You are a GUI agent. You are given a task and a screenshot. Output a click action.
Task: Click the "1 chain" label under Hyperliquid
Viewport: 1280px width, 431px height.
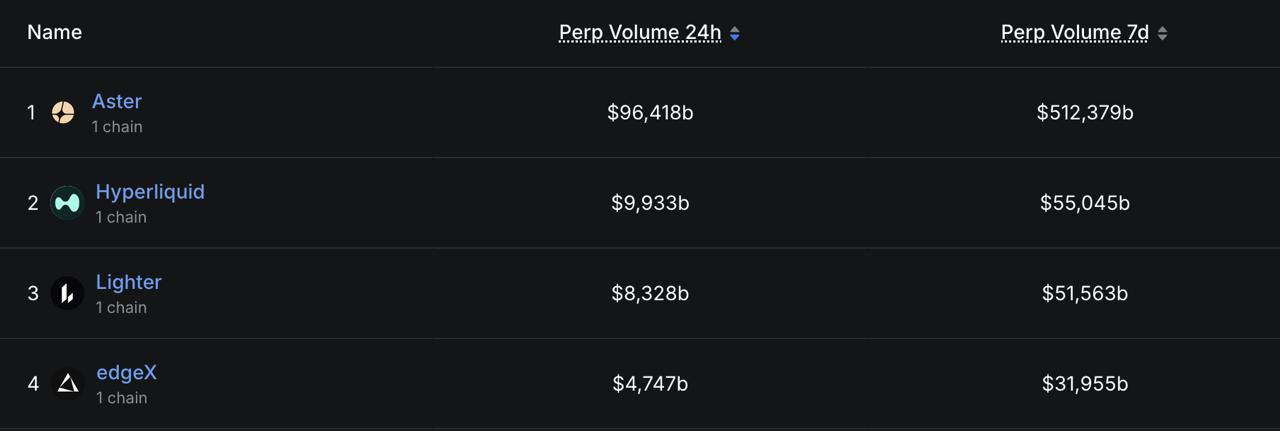(121, 217)
